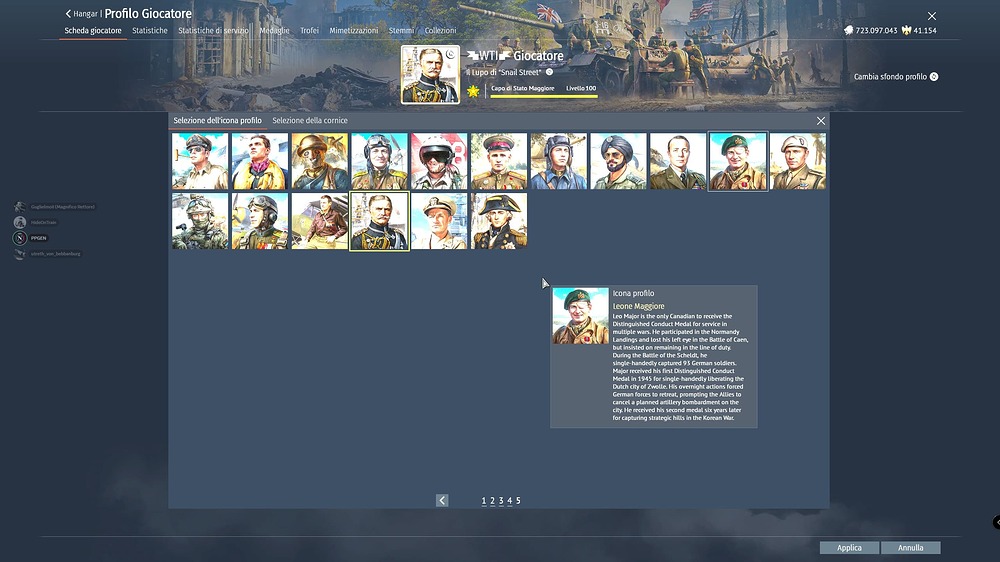Click Cambia sfondo profilo
Viewport: 1000px width, 562px height.
point(895,77)
